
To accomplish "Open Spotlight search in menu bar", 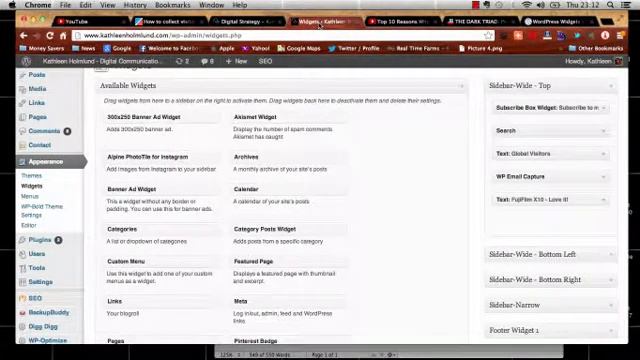I will tap(610, 5).
